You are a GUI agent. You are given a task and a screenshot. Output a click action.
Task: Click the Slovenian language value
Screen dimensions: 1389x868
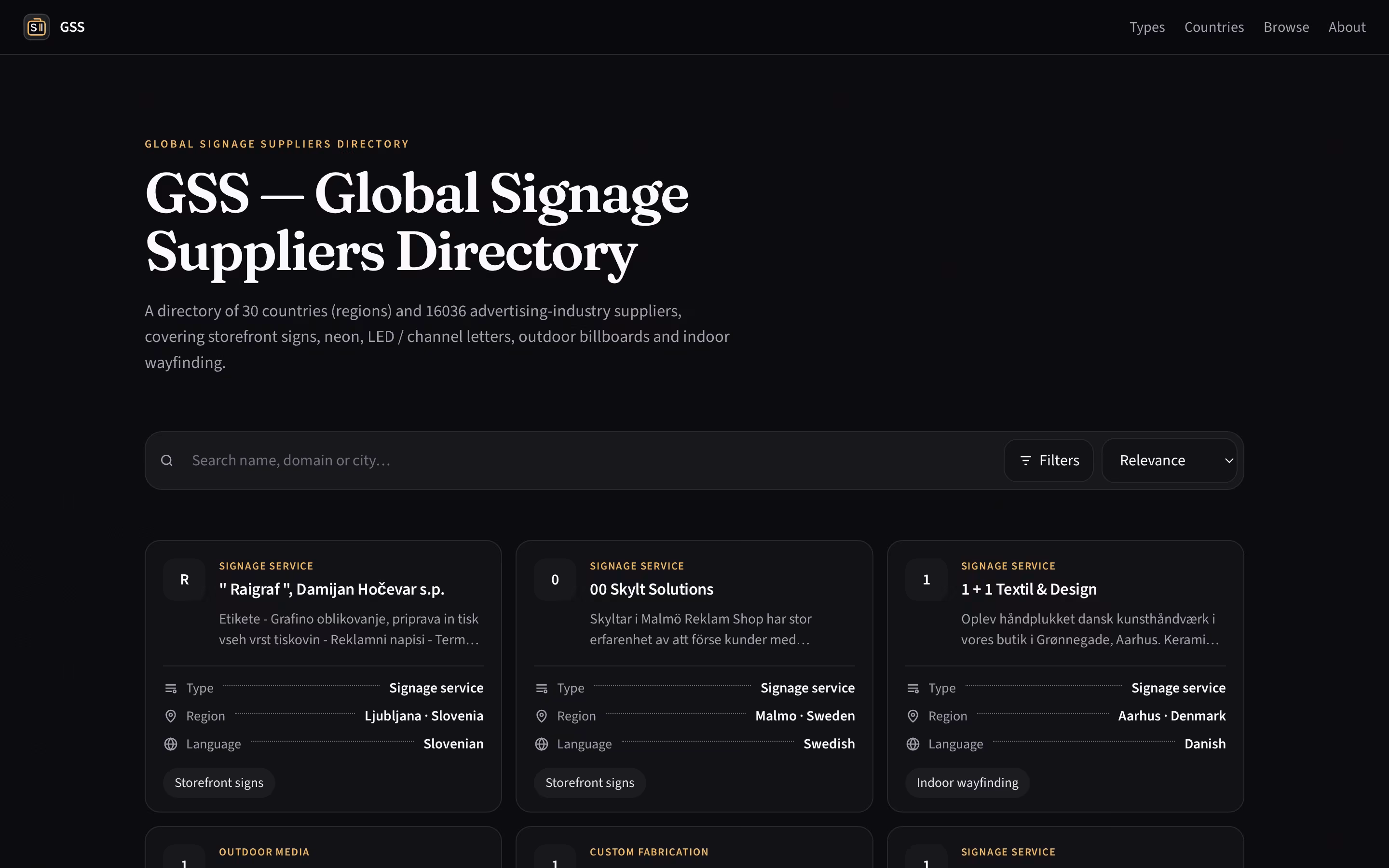(453, 744)
